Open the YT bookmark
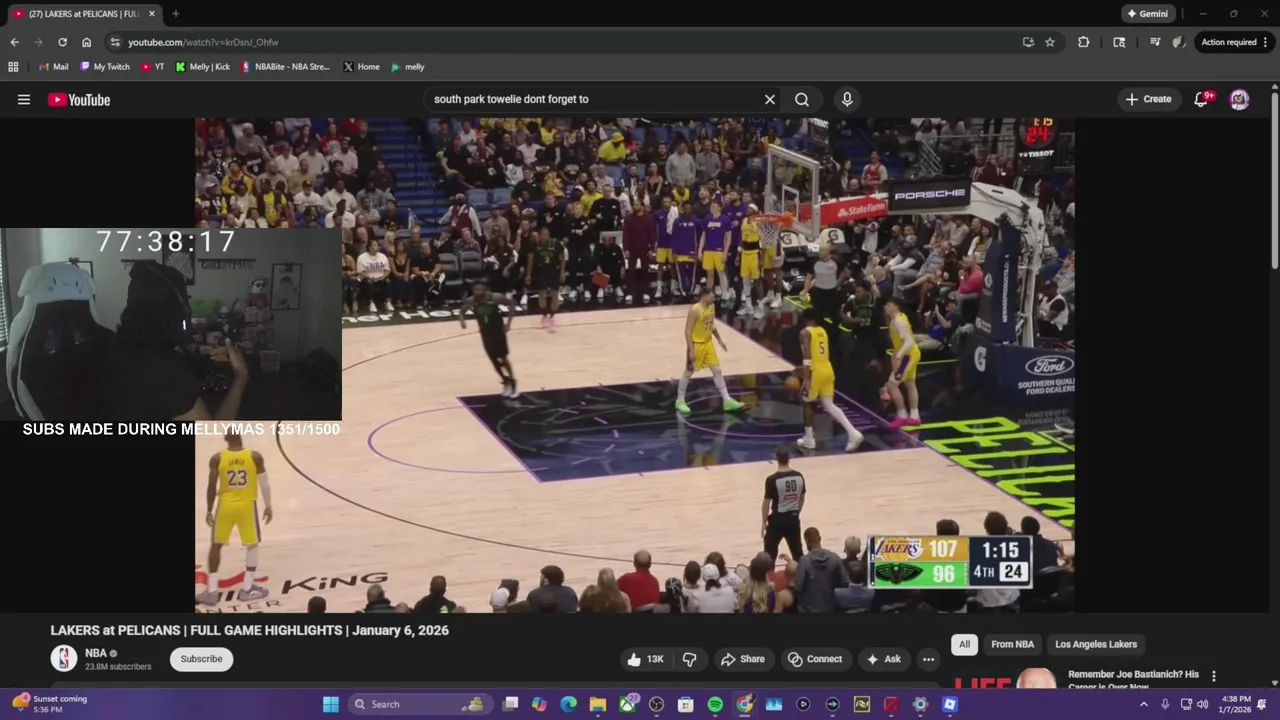This screenshot has height=720, width=1280. click(153, 67)
